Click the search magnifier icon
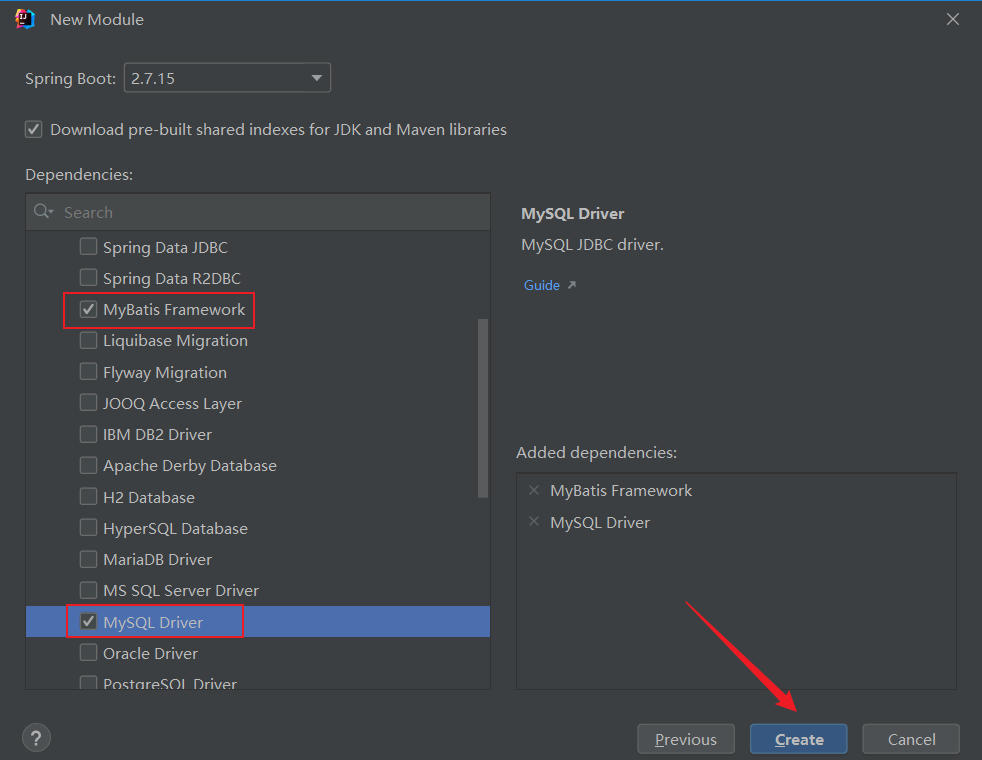This screenshot has width=982, height=760. coord(43,212)
